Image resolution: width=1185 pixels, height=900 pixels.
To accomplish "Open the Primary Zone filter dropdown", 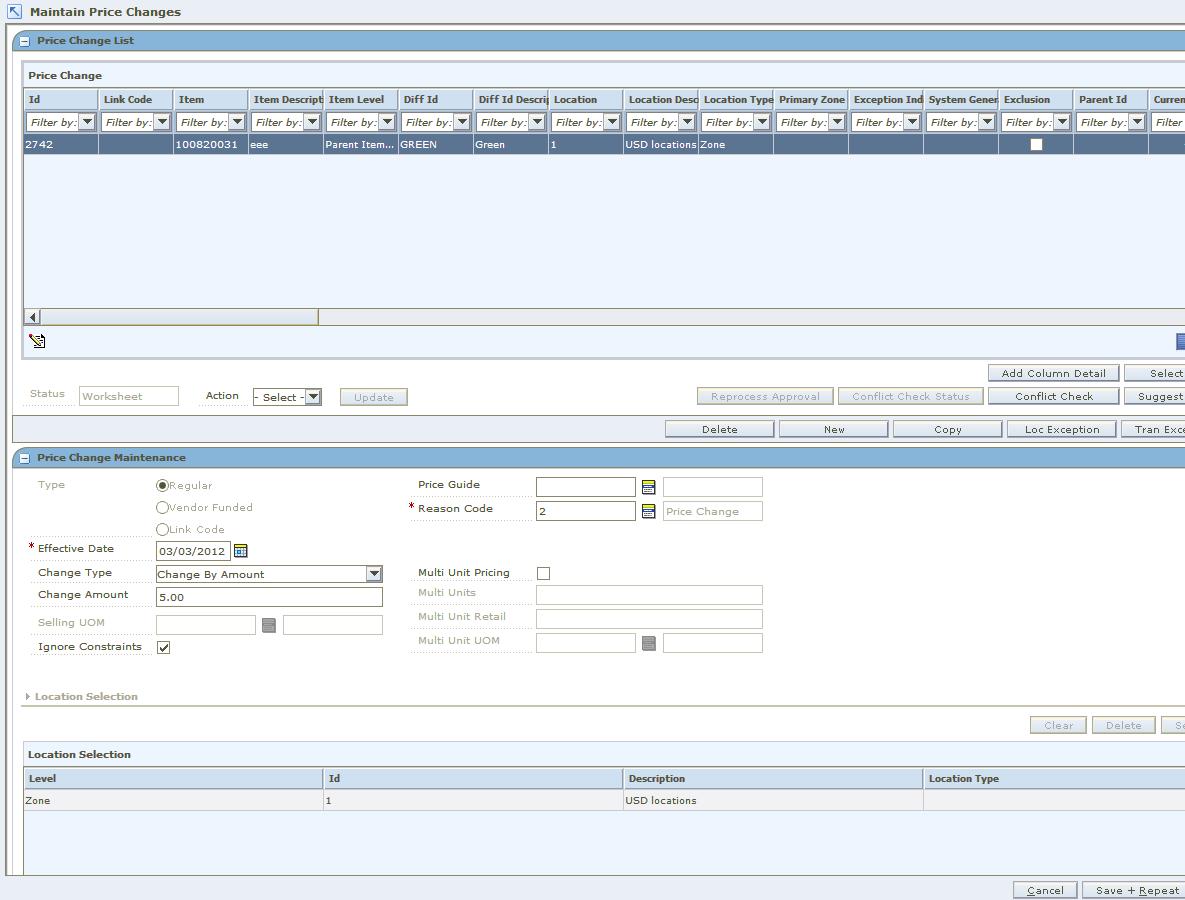I will tap(837, 122).
